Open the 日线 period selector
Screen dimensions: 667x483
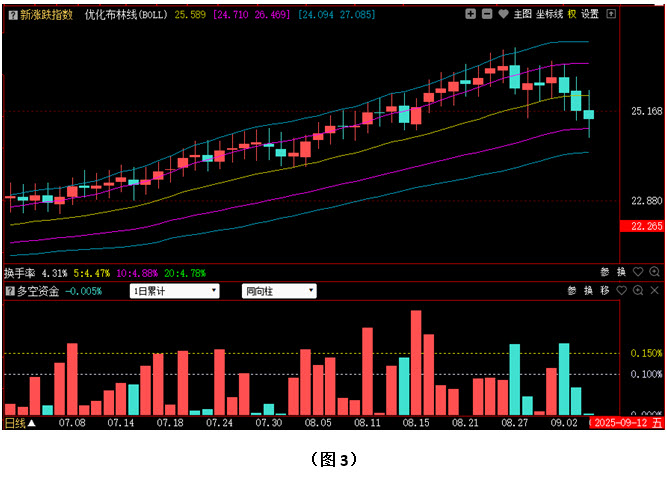pos(20,423)
